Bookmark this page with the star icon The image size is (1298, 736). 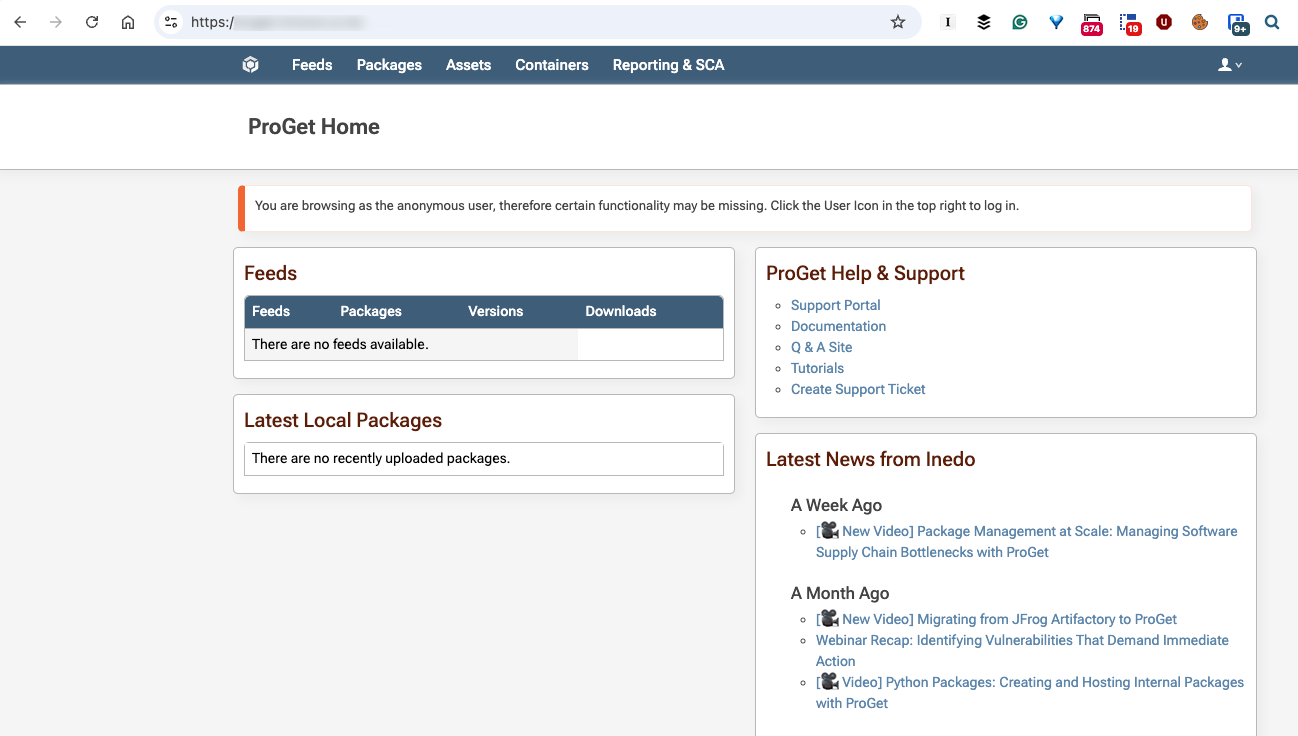(x=898, y=22)
